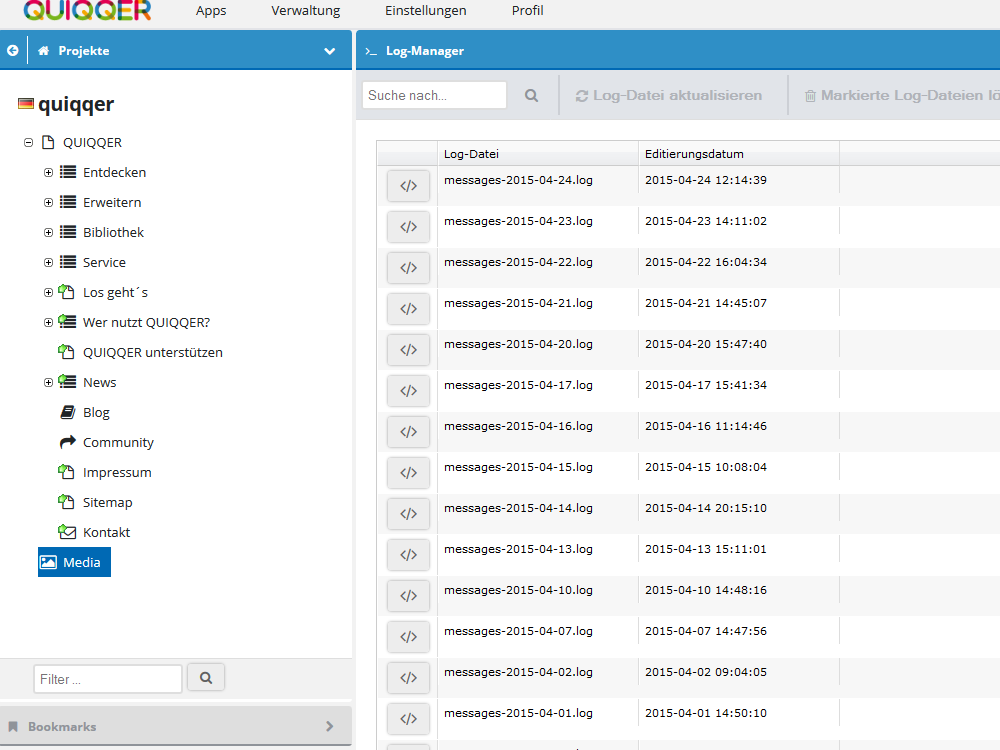The height and width of the screenshot is (750, 1000).
Task: Open log viewer for messages-2015-04-15.log
Action: tap(408, 473)
